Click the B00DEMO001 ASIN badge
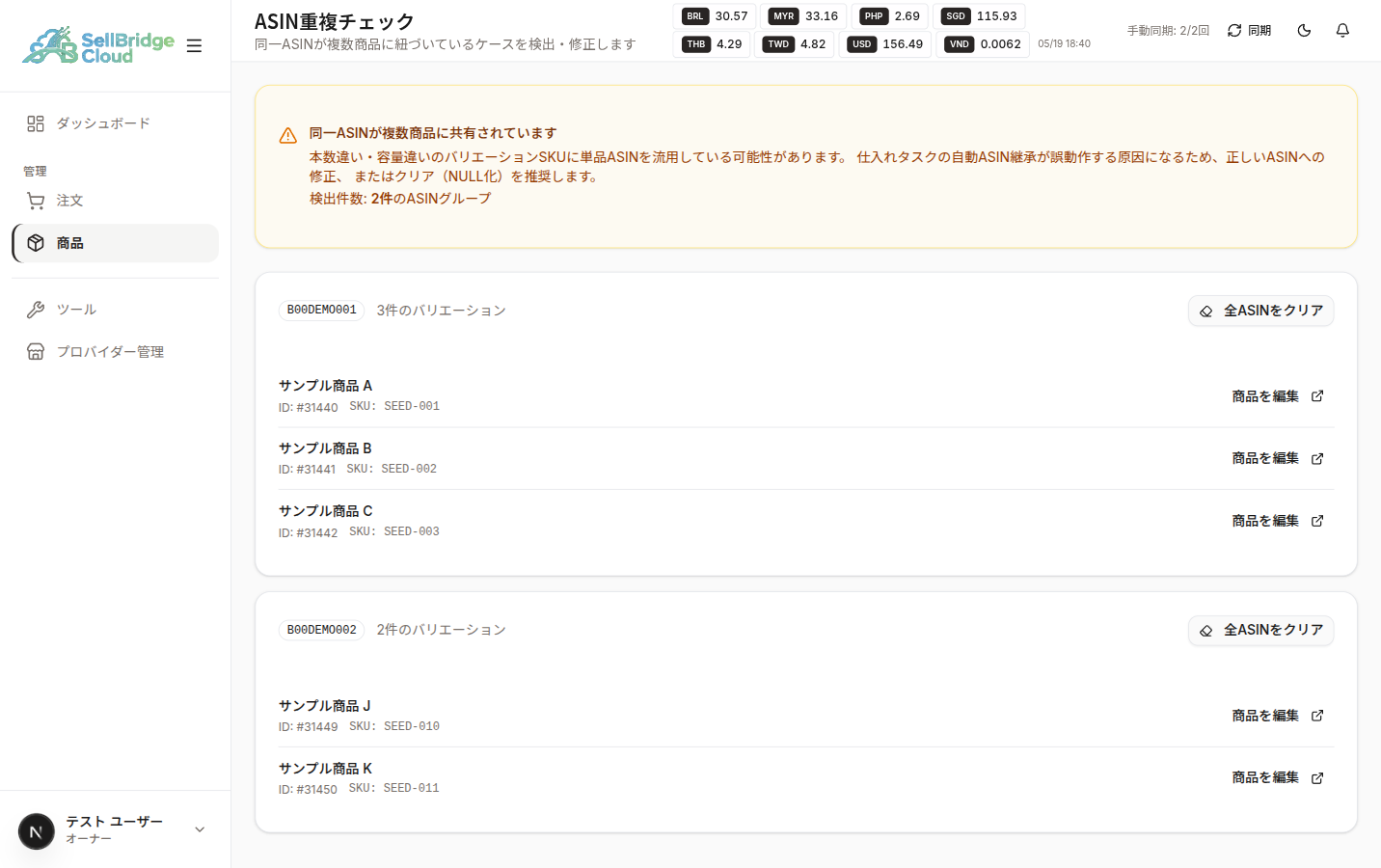Viewport: 1381px width, 868px height. click(x=322, y=311)
